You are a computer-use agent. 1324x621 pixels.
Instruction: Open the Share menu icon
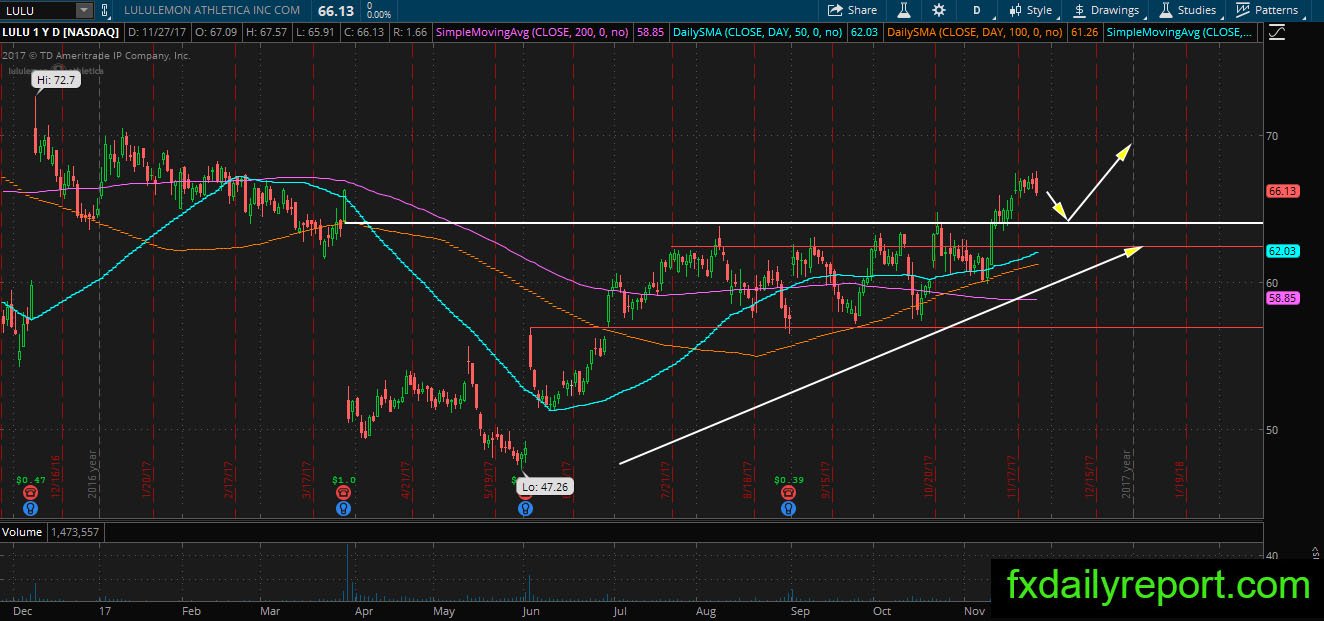[836, 10]
